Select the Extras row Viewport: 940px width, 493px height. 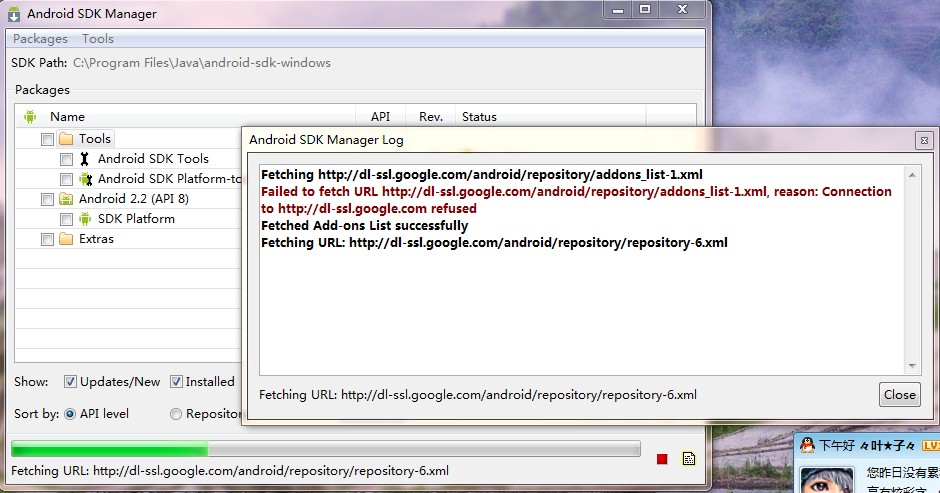coord(96,239)
